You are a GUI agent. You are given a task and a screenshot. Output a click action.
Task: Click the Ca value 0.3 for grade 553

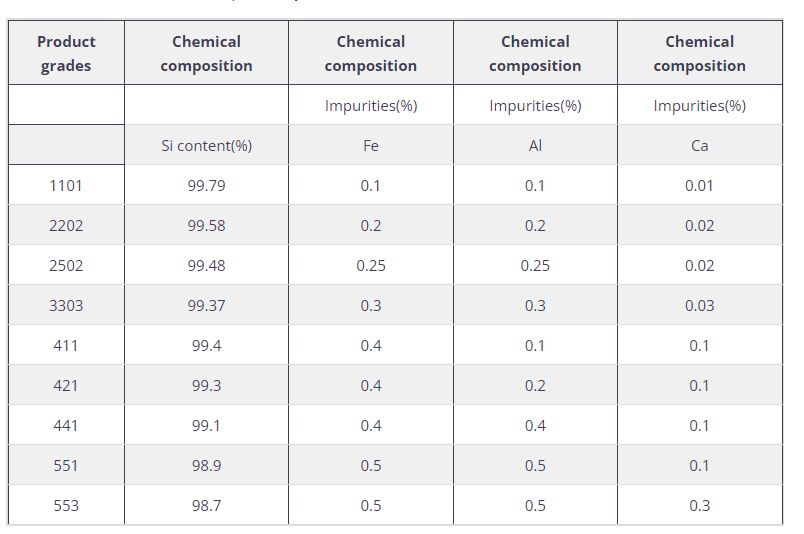tap(699, 505)
